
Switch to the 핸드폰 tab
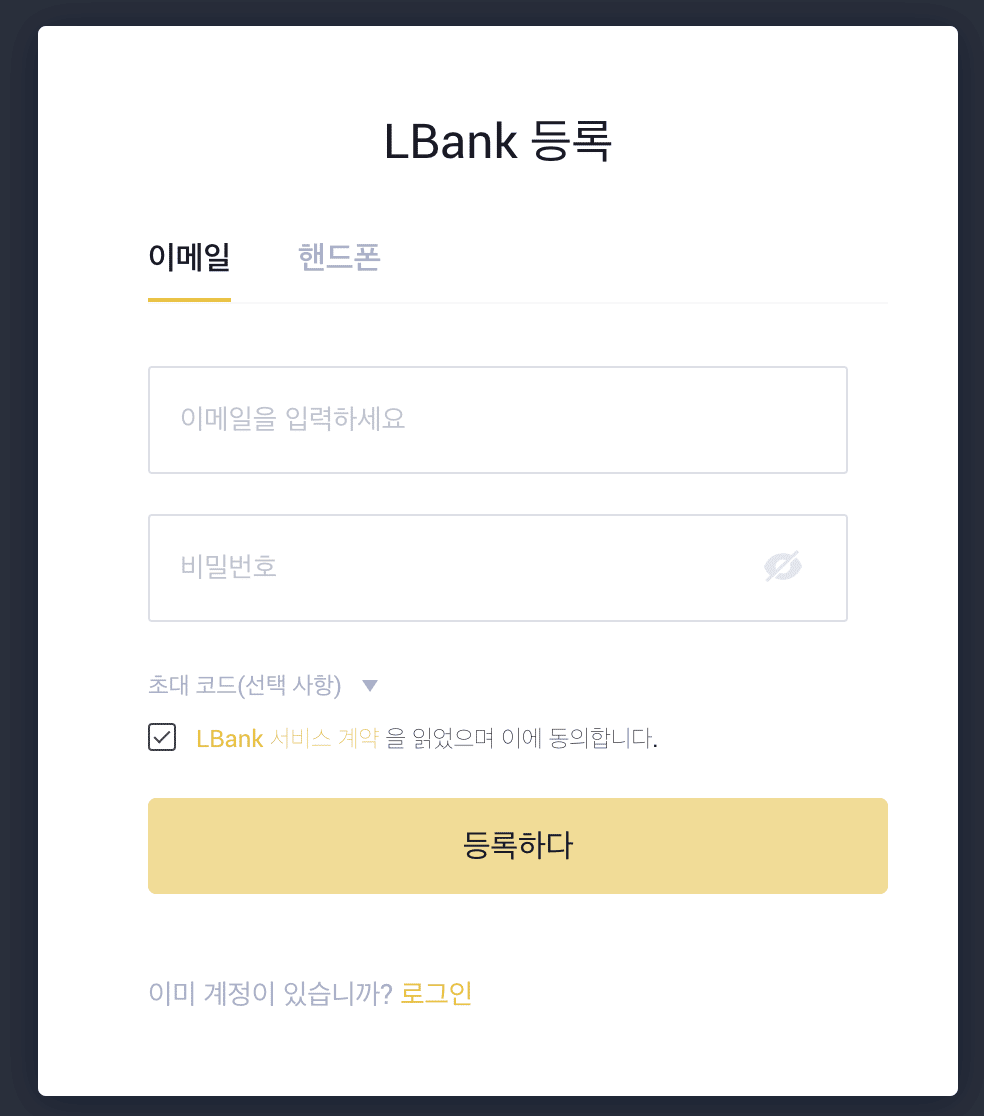point(339,257)
